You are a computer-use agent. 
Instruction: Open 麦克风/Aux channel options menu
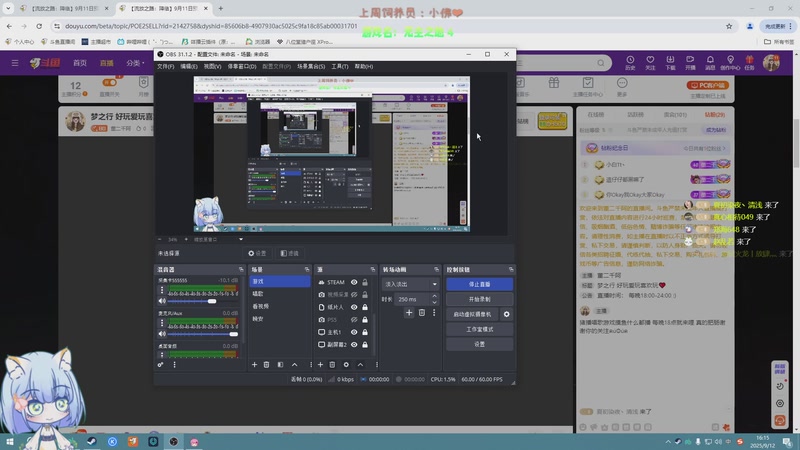[x=162, y=323]
